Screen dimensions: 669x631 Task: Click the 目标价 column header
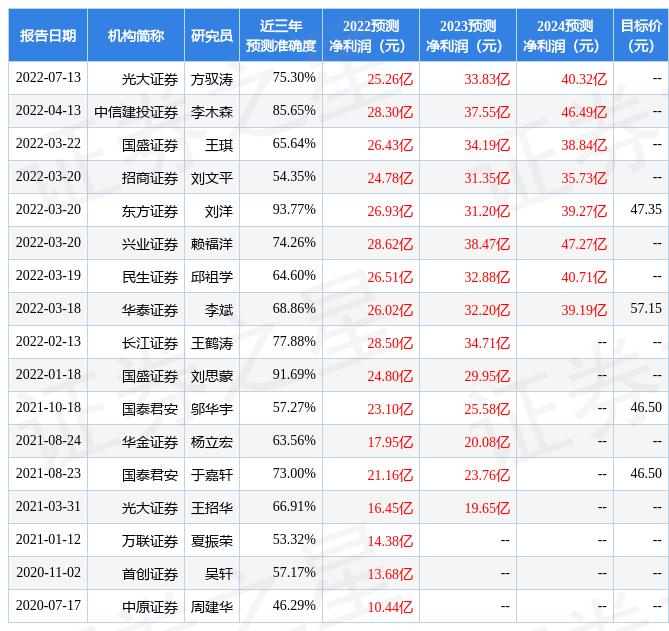coord(640,36)
